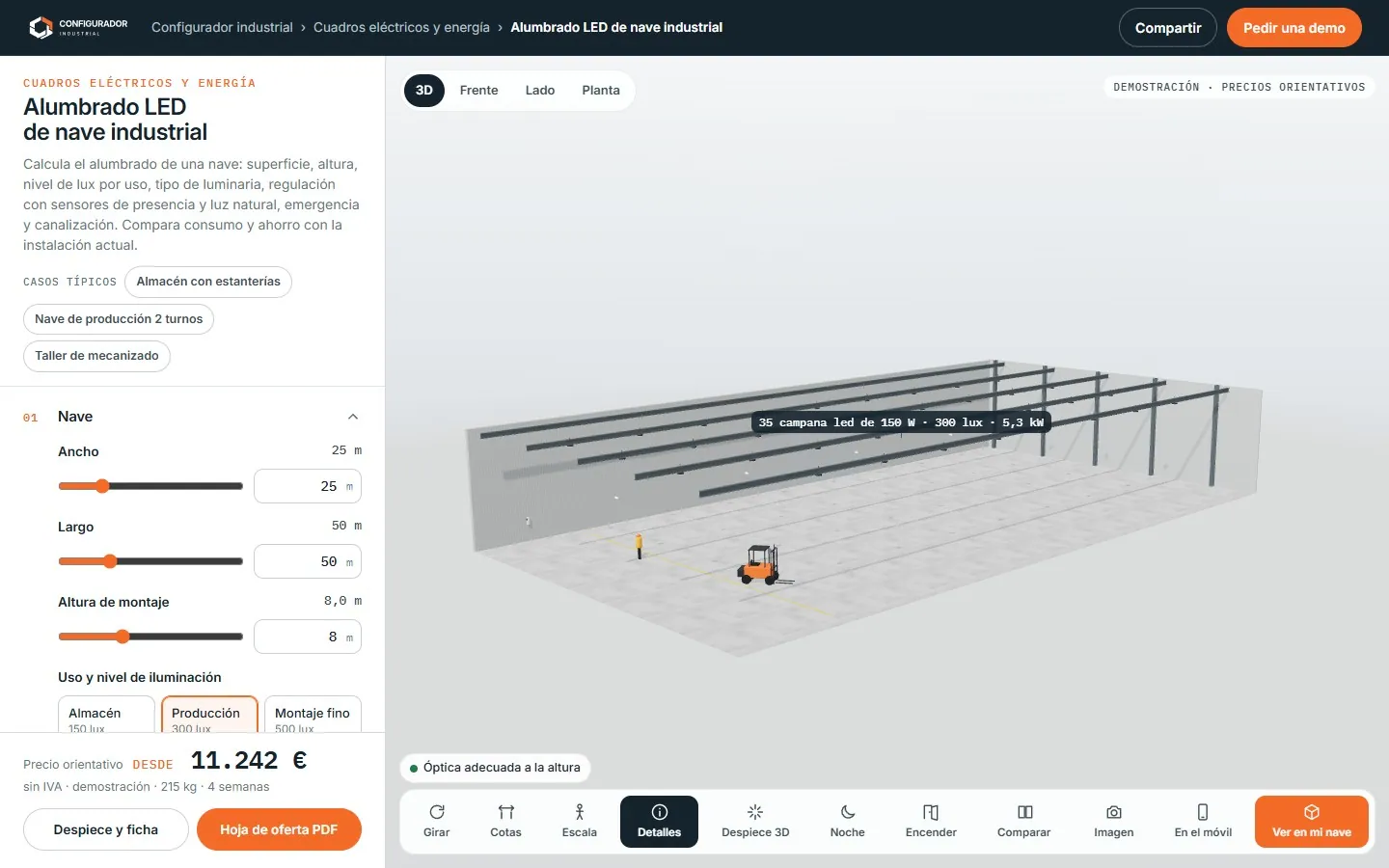Adjust the Ancho slider
Screen dimensions: 1389x868
(150, 486)
